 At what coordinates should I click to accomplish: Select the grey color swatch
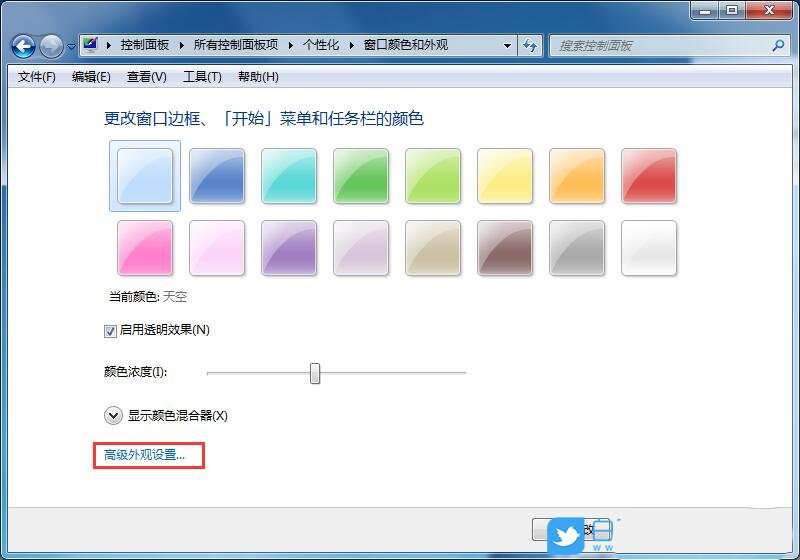click(x=577, y=248)
